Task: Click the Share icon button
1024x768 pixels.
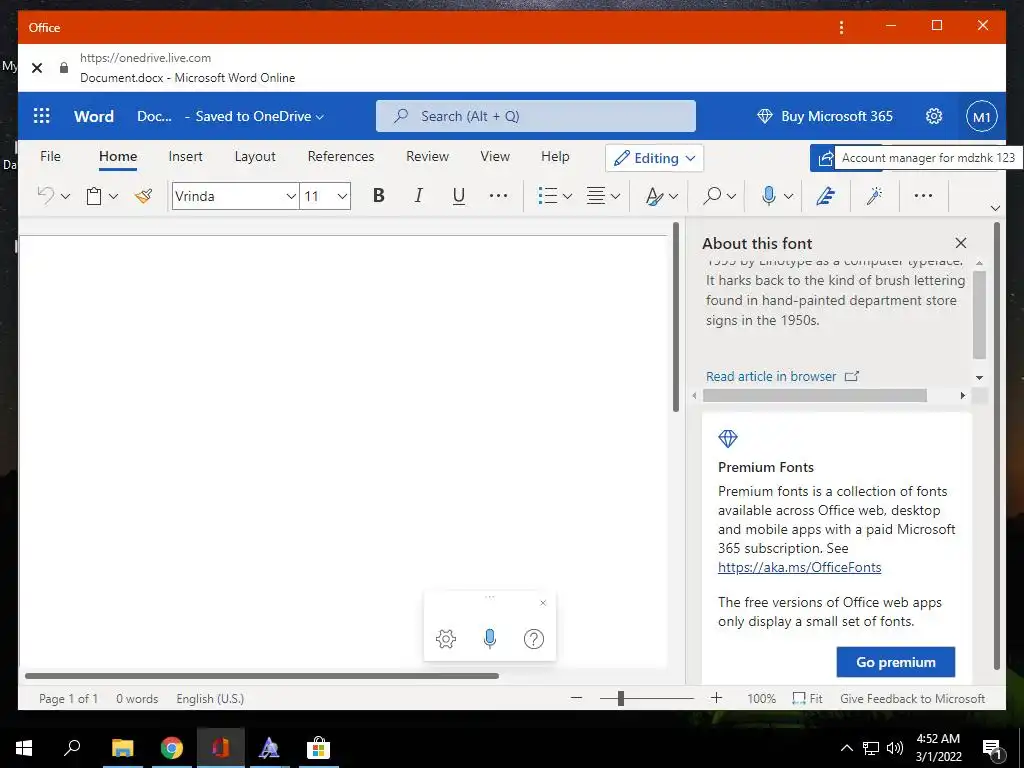Action: (825, 158)
